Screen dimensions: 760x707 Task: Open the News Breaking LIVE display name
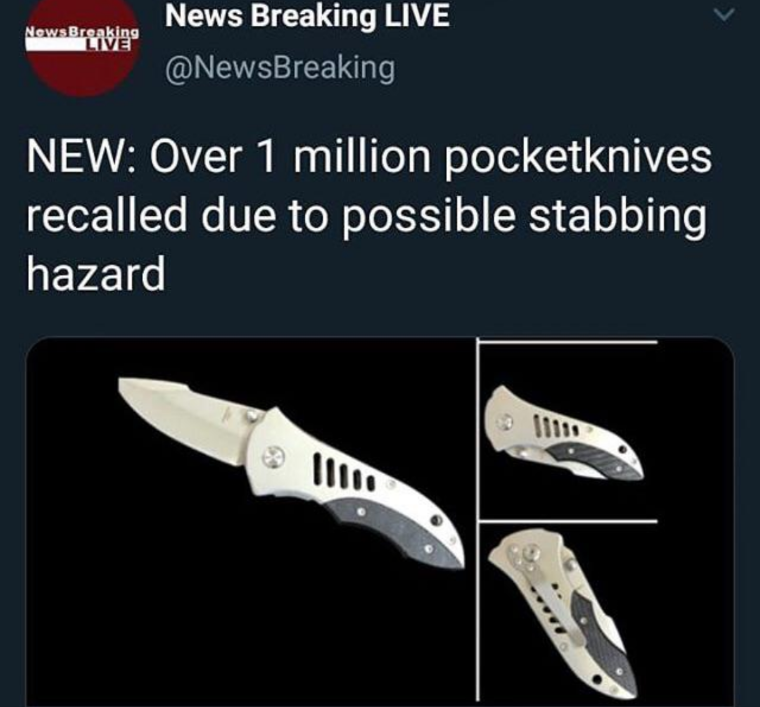click(307, 16)
